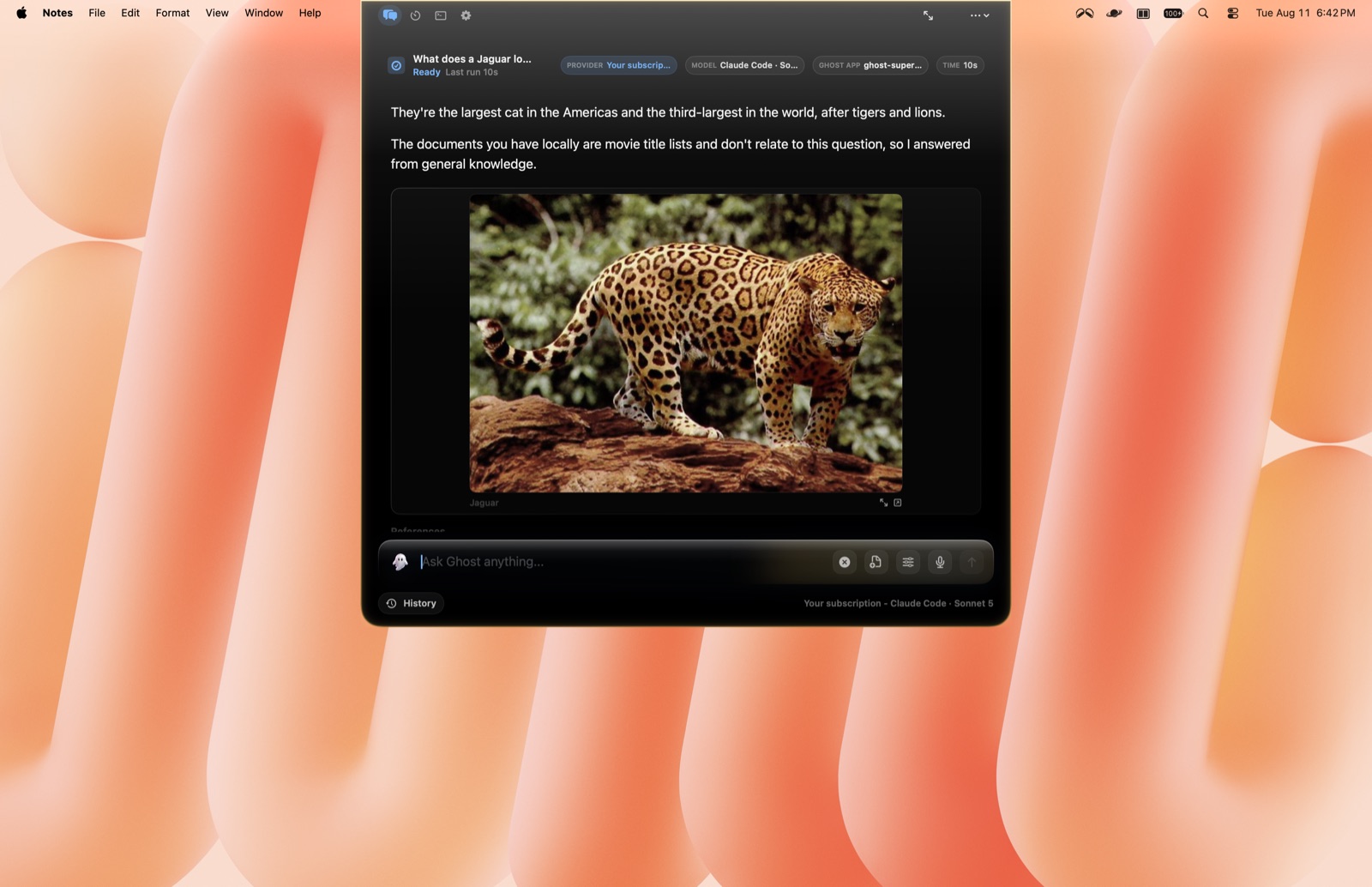Click the microphone voice input icon
The width and height of the screenshot is (1372, 887).
coord(940,562)
